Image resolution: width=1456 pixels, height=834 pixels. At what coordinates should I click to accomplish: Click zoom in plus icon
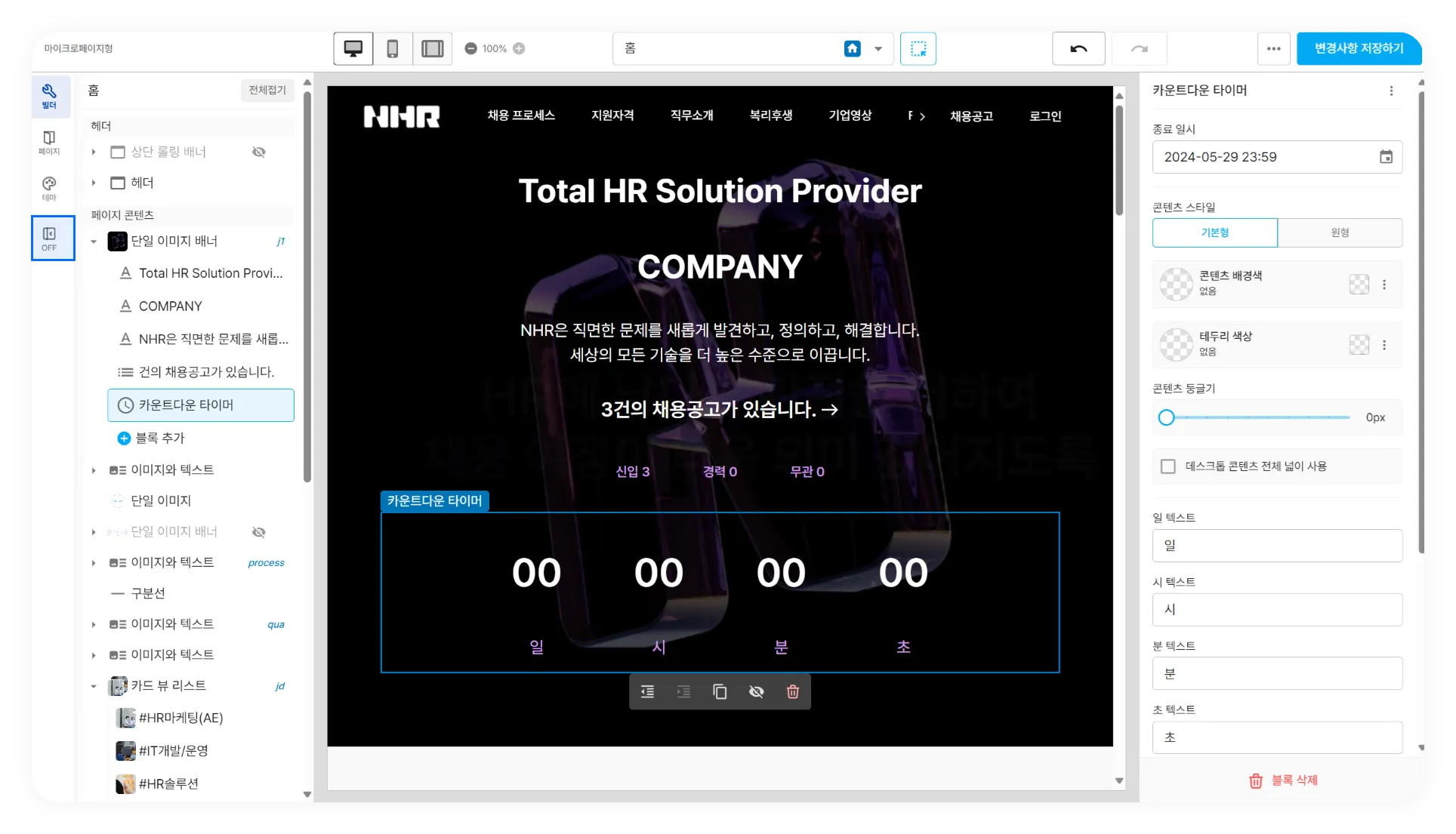tap(519, 48)
